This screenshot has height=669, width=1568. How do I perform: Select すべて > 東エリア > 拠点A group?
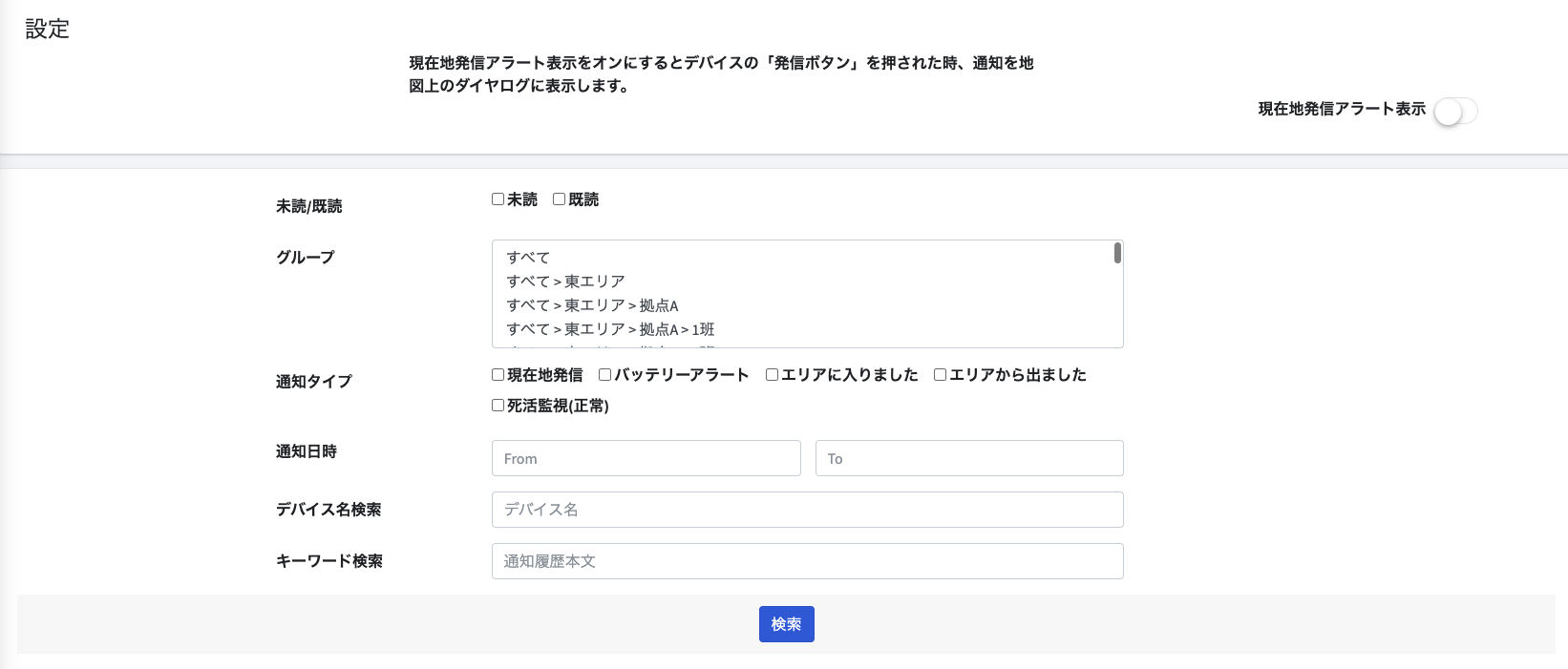pyautogui.click(x=592, y=305)
